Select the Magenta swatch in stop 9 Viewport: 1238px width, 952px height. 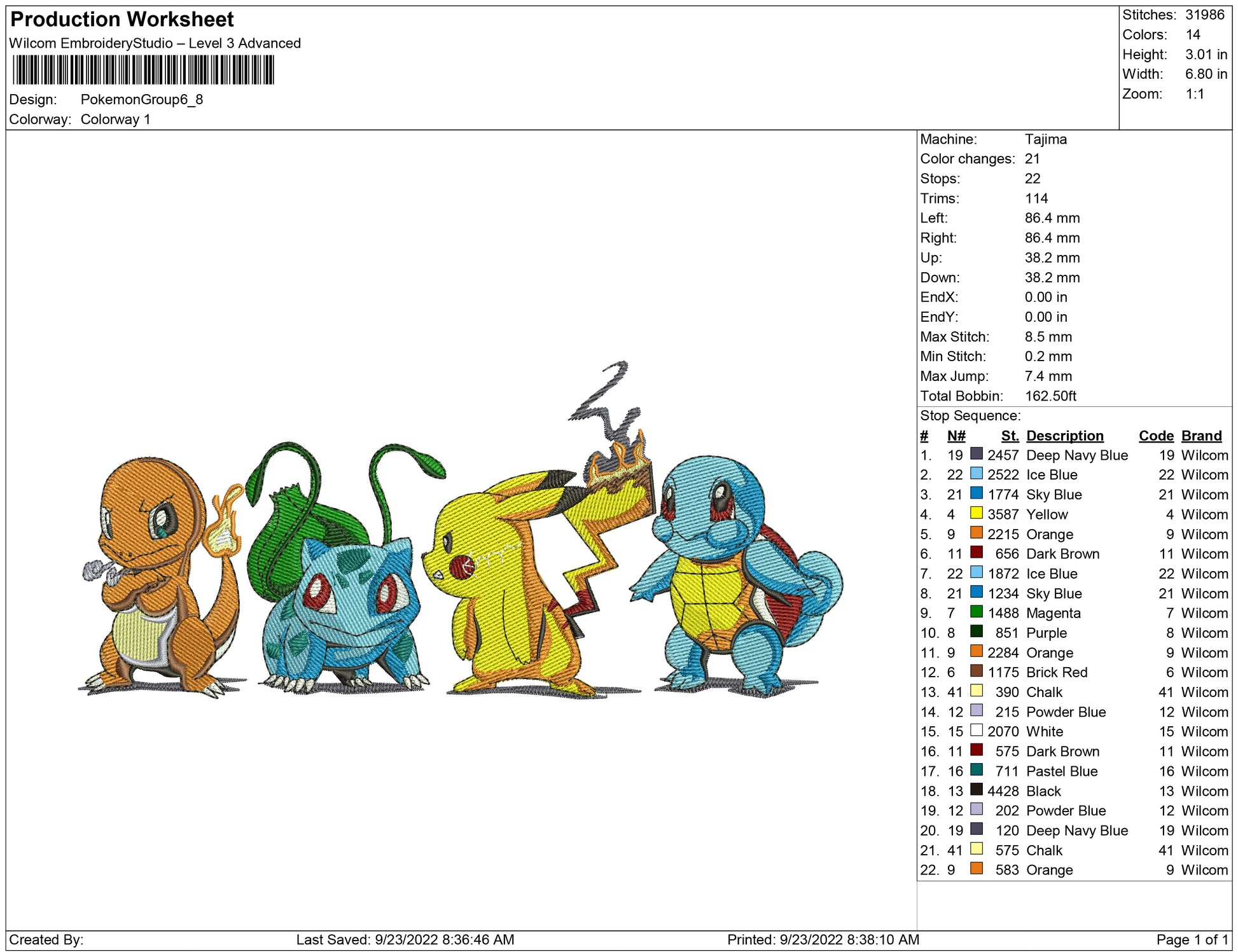coord(976,612)
